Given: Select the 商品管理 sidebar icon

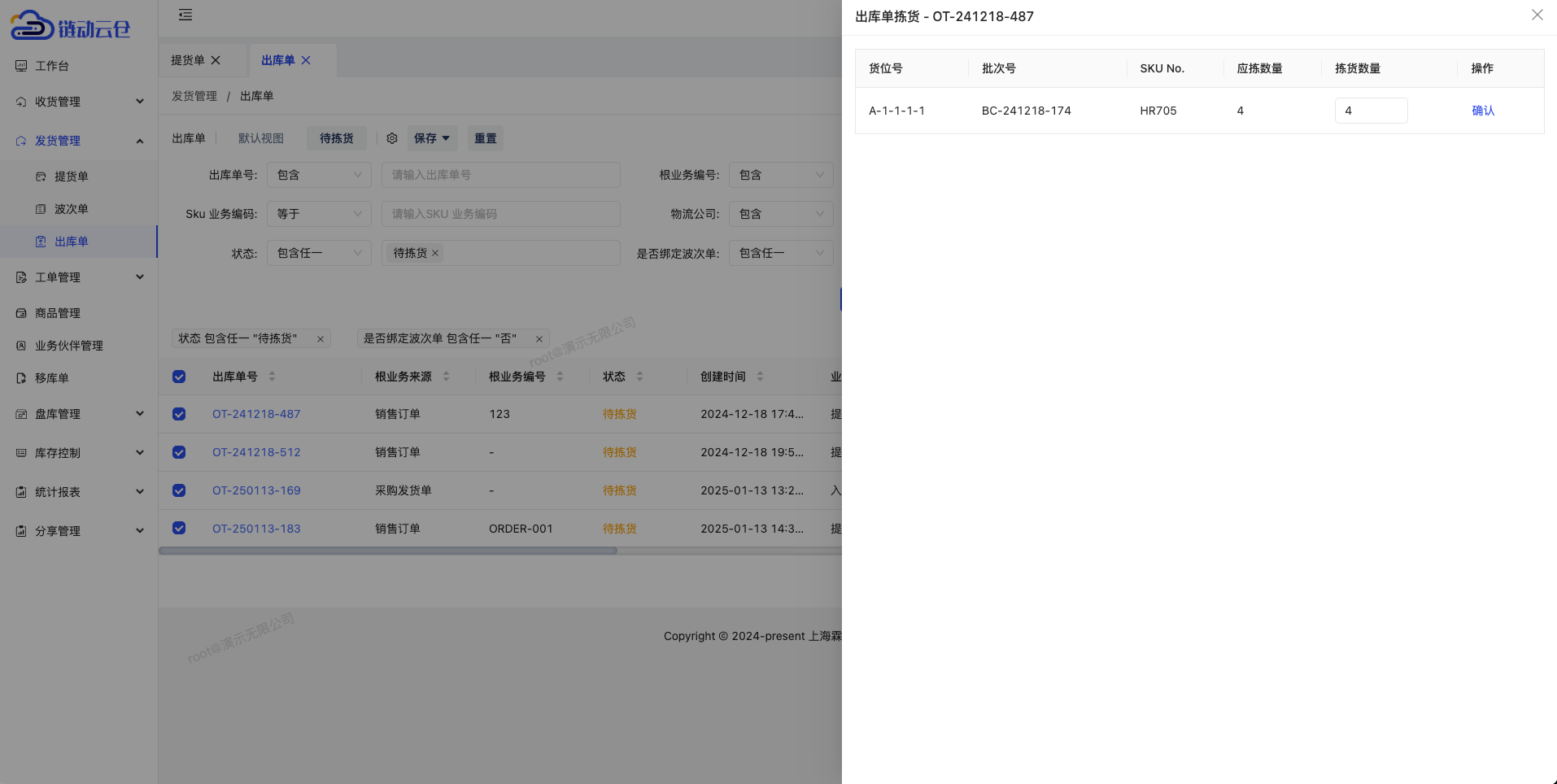Looking at the screenshot, I should 21,313.
